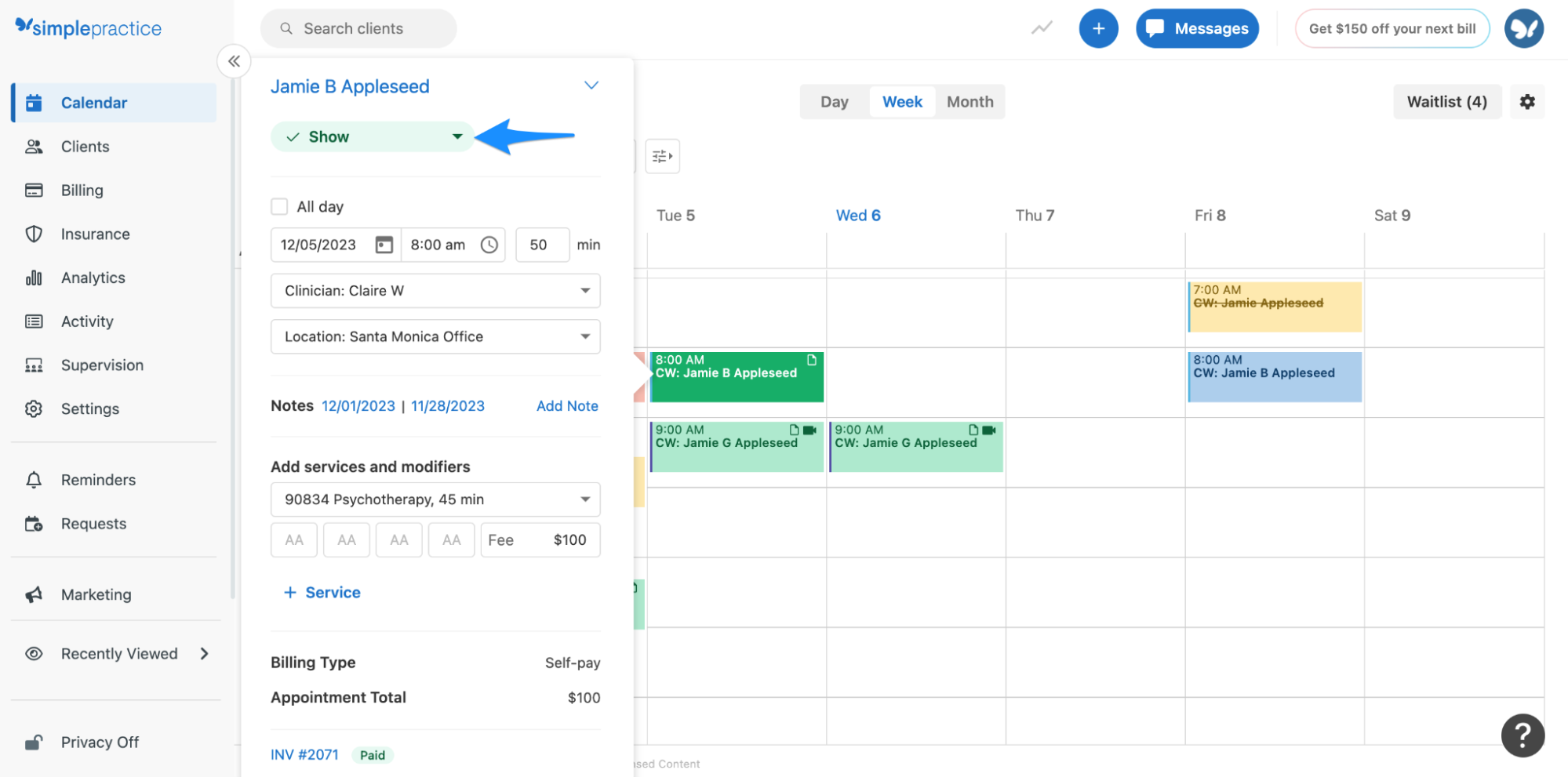Click the Search clients field
This screenshot has height=777, width=1568.
[358, 27]
